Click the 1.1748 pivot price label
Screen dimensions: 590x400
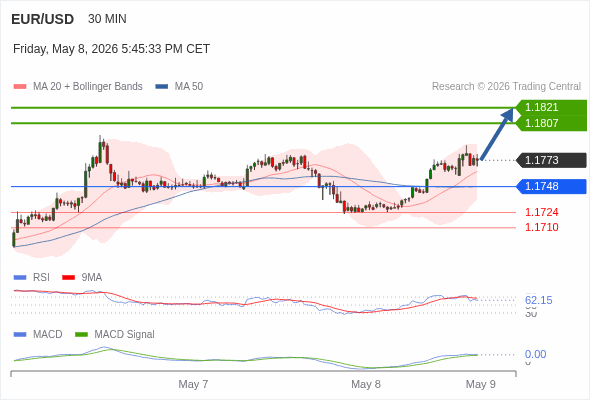(x=552, y=186)
